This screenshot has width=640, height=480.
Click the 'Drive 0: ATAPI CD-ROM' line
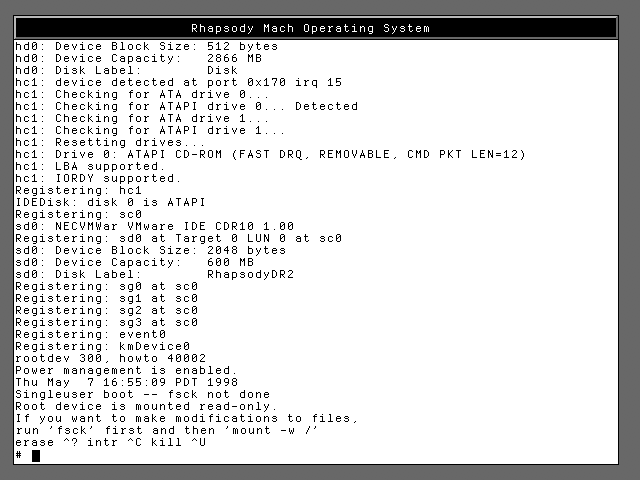(x=270, y=155)
